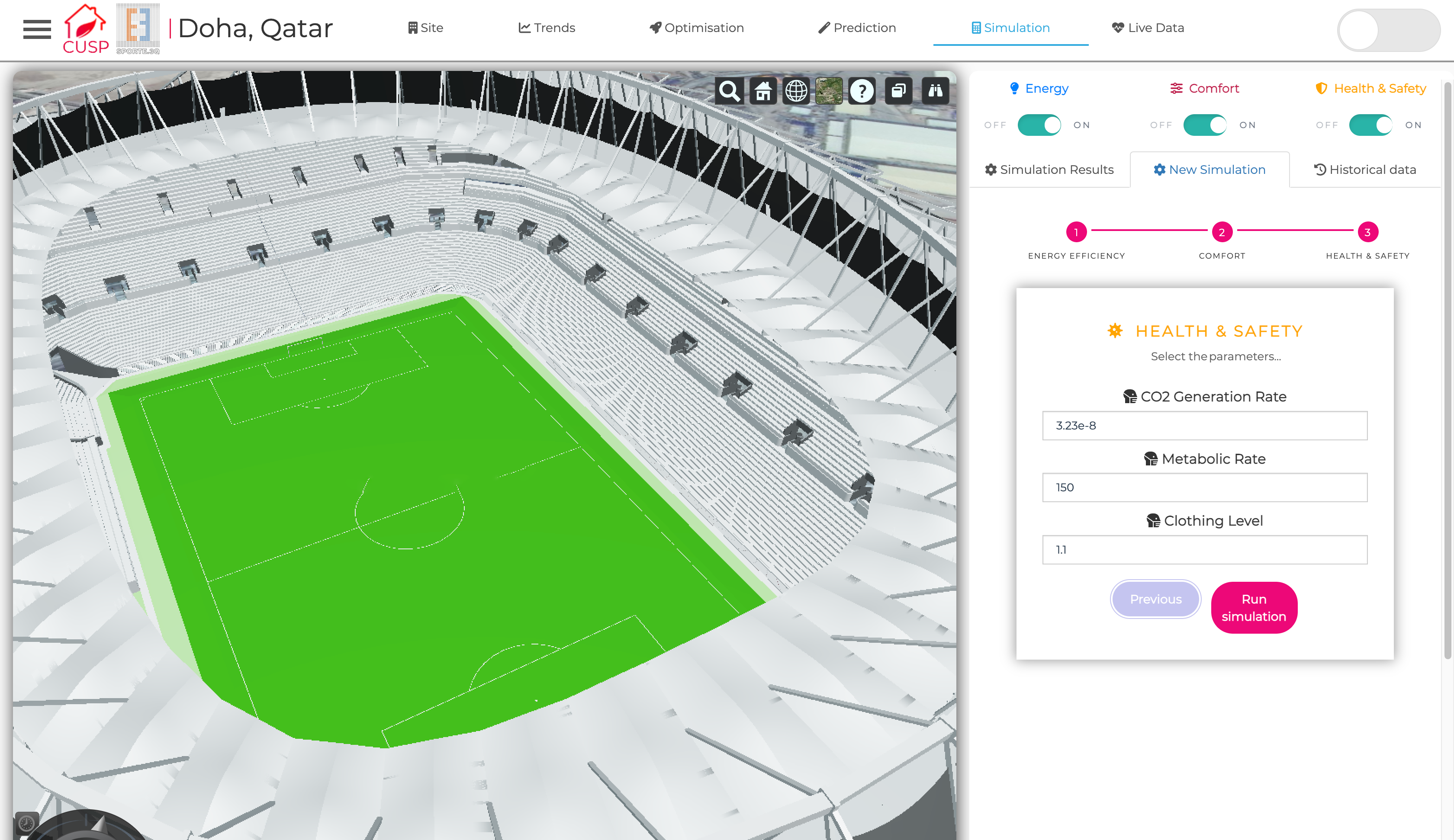Toggle the Health & Safety switch

(x=1370, y=125)
